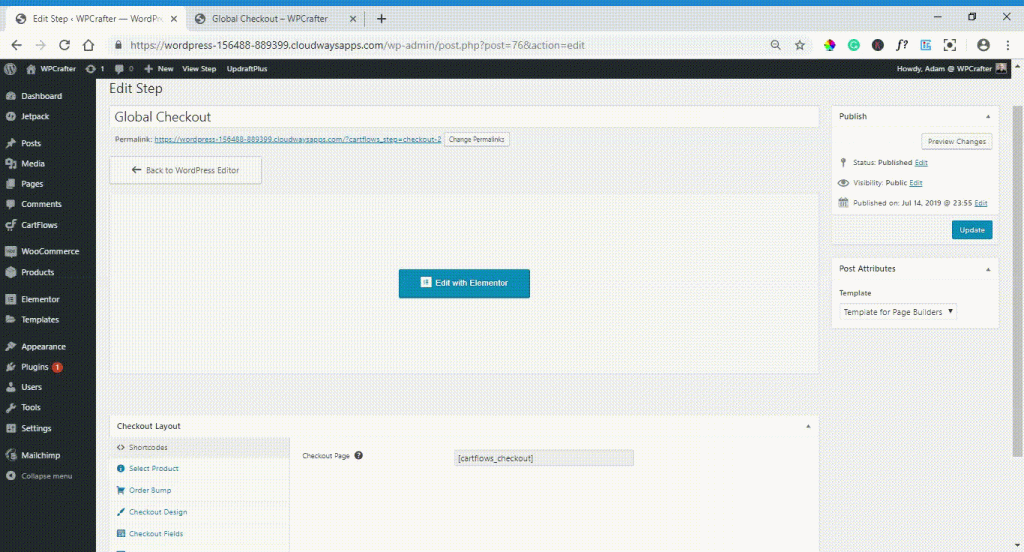Click Preview Changes button
The width and height of the screenshot is (1024, 552).
(x=957, y=141)
